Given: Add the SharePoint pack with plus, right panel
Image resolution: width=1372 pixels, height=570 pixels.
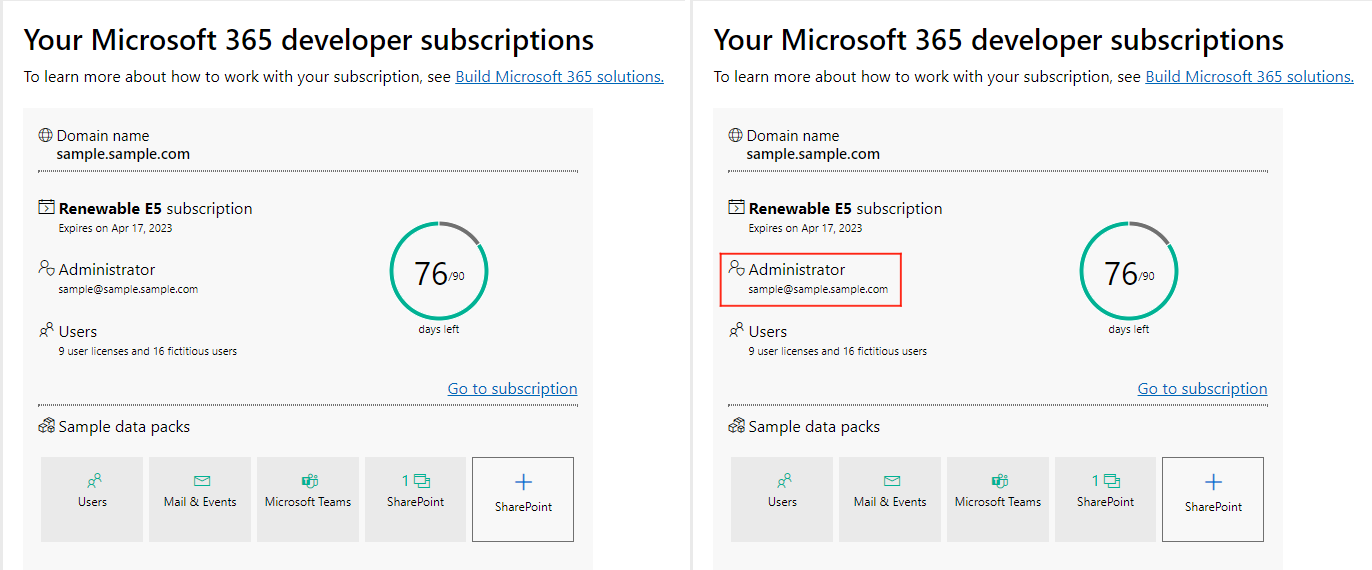Looking at the screenshot, I should click(x=1213, y=499).
